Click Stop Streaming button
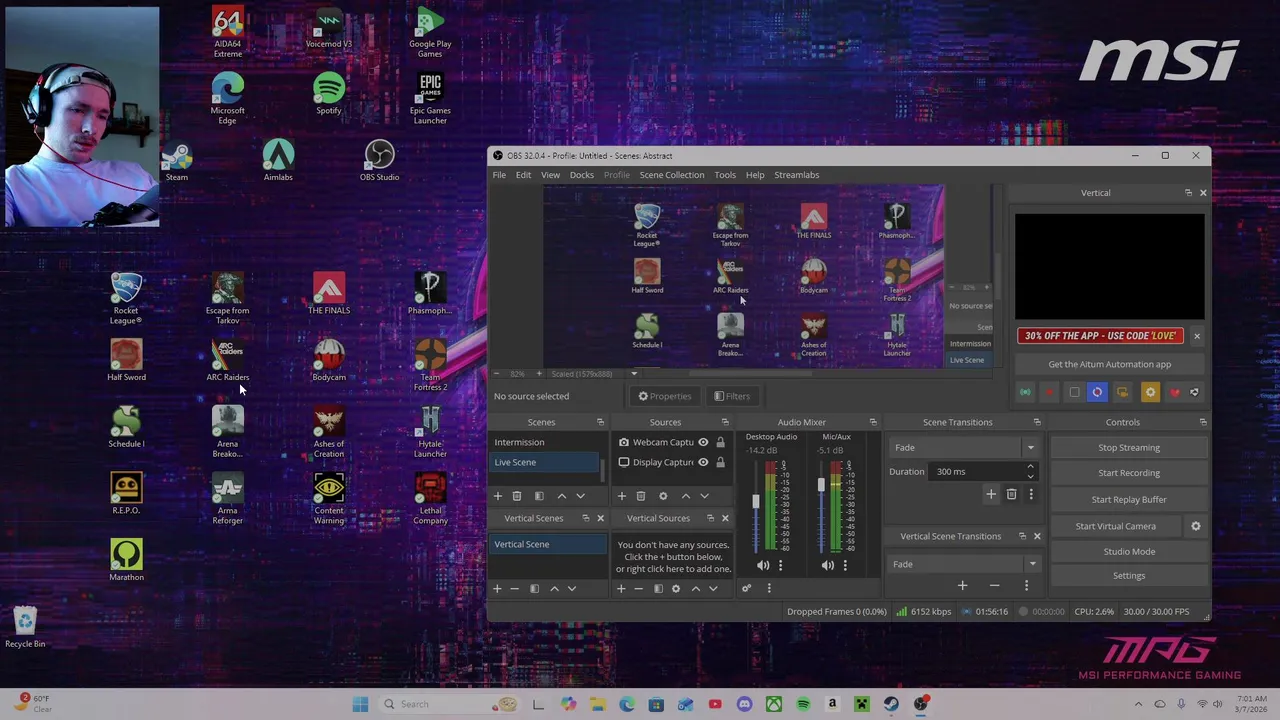 point(1129,447)
